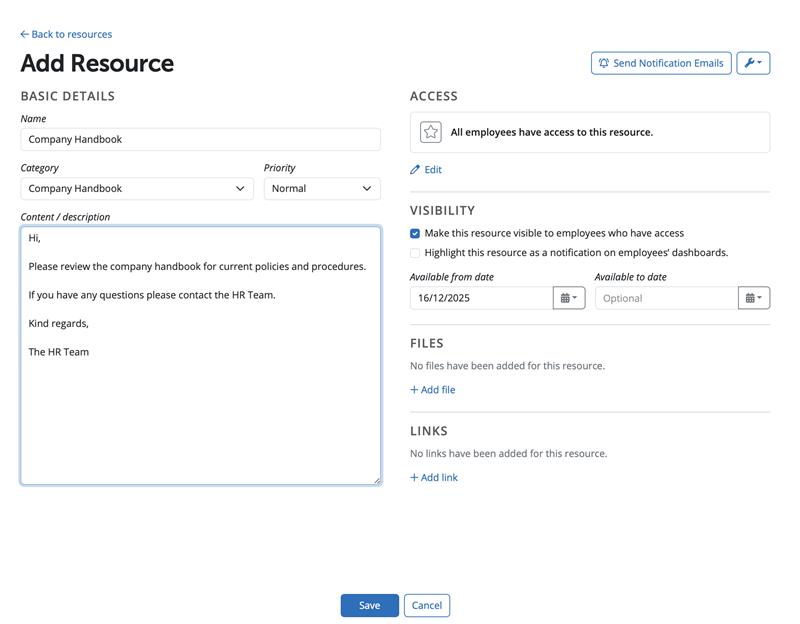Image resolution: width=800 pixels, height=624 pixels.
Task: Save the new resource
Action: coord(369,605)
